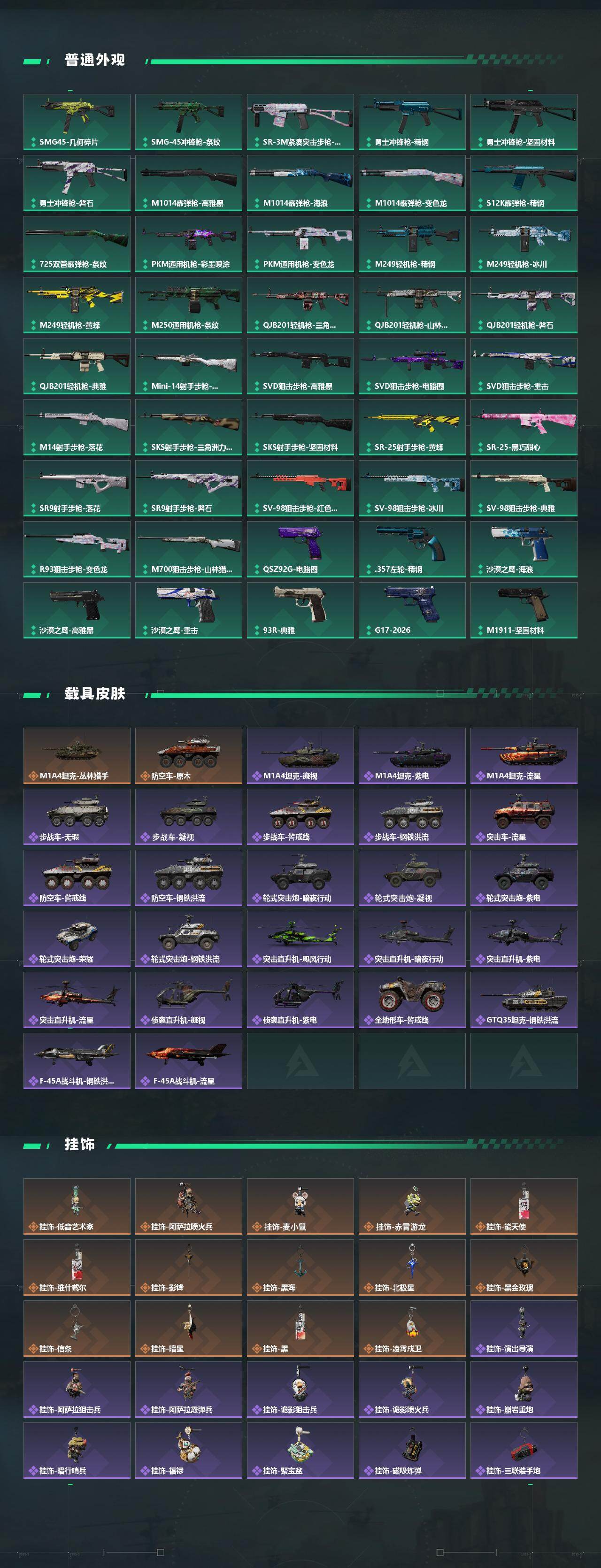Click the 载具皮肤 section header
The width and height of the screenshot is (601, 1568).
(95, 694)
